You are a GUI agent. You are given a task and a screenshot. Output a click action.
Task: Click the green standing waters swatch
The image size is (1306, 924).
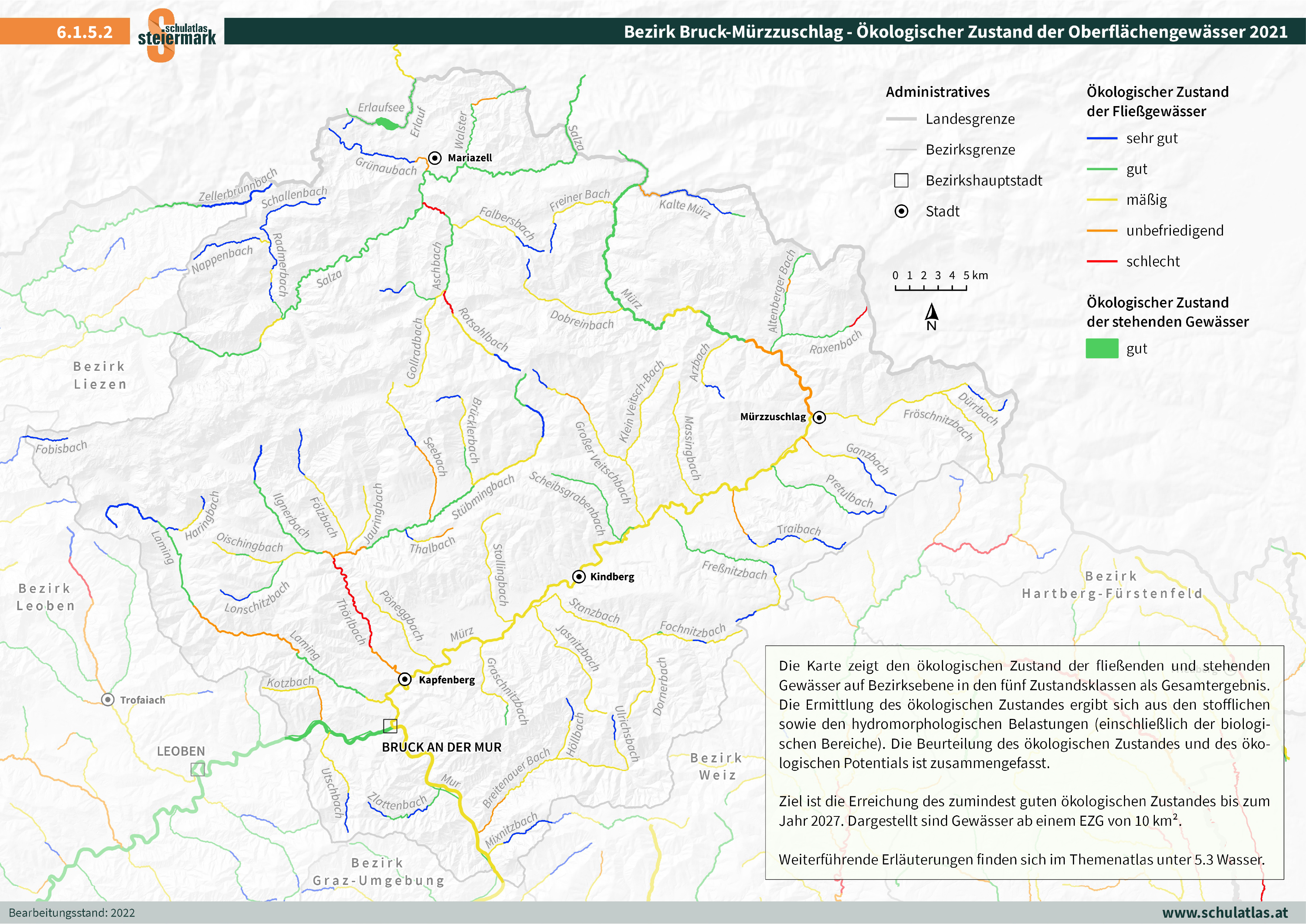(1102, 348)
